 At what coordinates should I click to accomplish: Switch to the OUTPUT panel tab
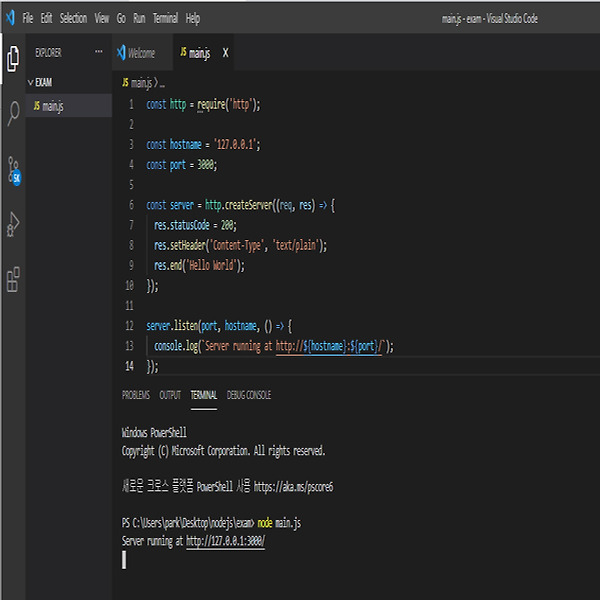[x=170, y=395]
